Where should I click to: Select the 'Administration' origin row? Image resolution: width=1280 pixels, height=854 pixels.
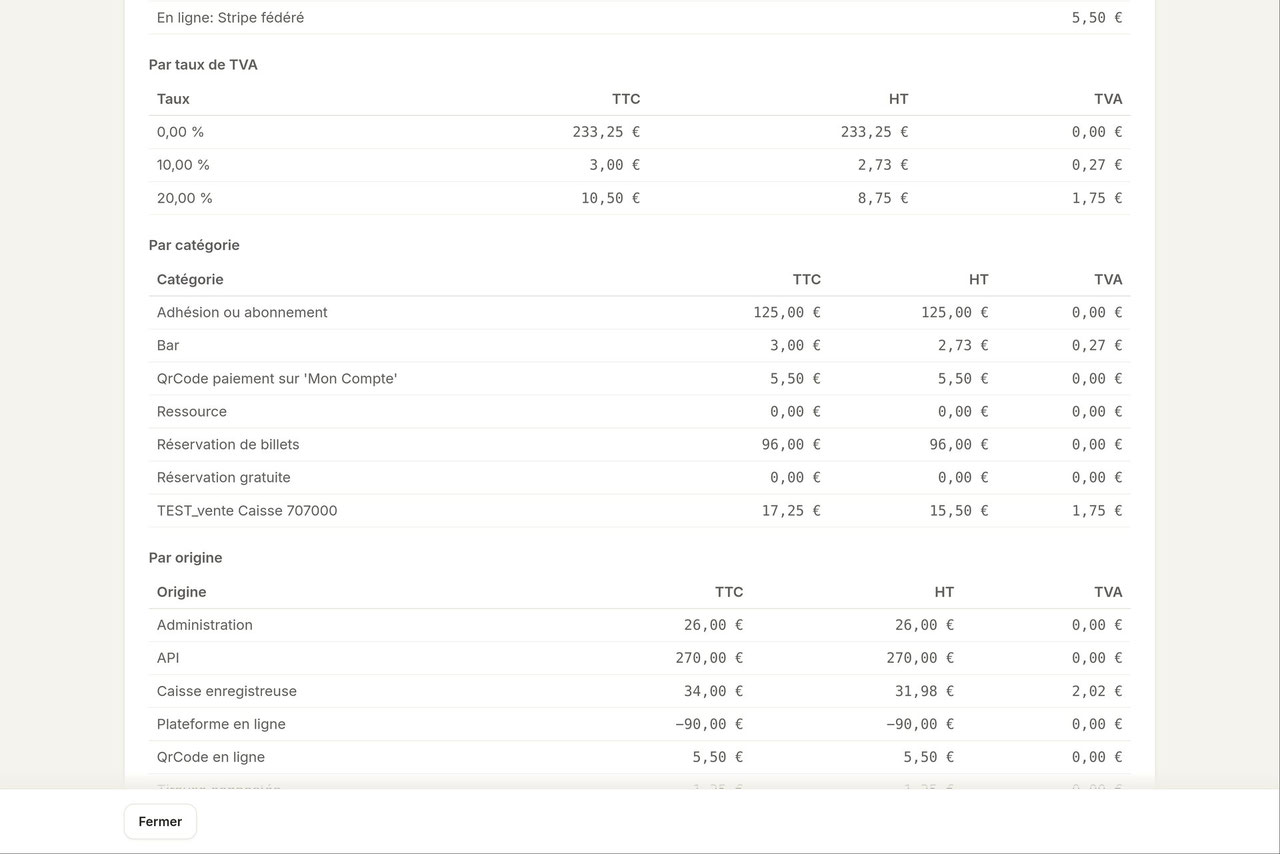tap(640, 625)
